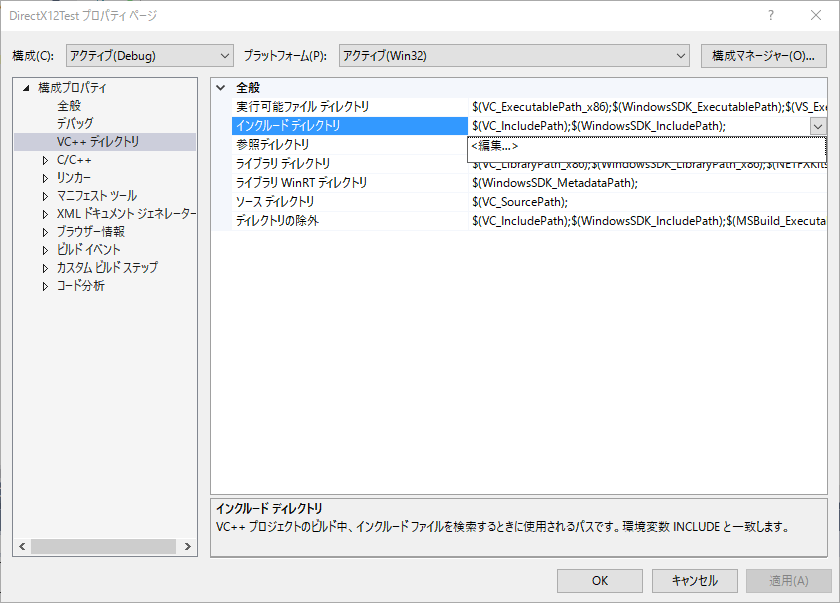The width and height of the screenshot is (840, 603).
Task: Expand the XML ドキュメント ジェネレーター node
Action: point(45,214)
